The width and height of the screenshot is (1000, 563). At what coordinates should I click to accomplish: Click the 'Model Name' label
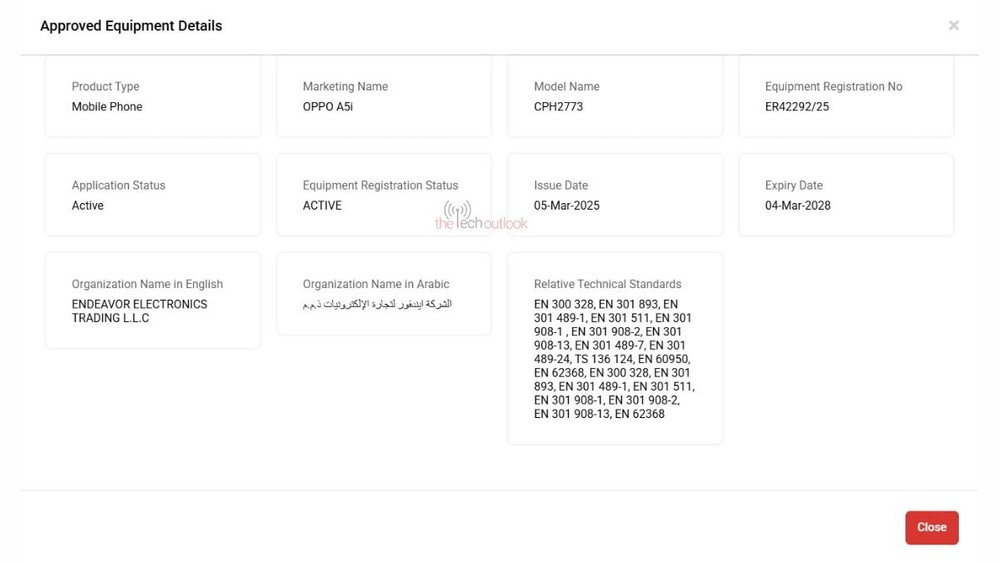[x=566, y=86]
